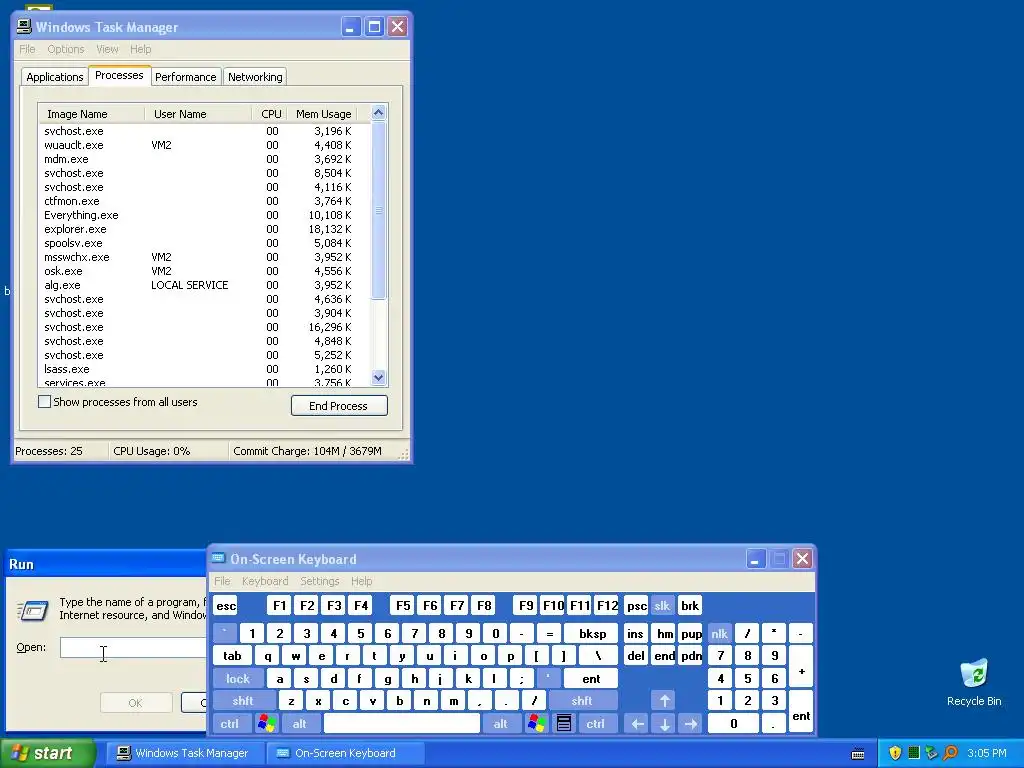
Task: Click the esc key on On-Screen Keyboard
Action: tap(226, 605)
